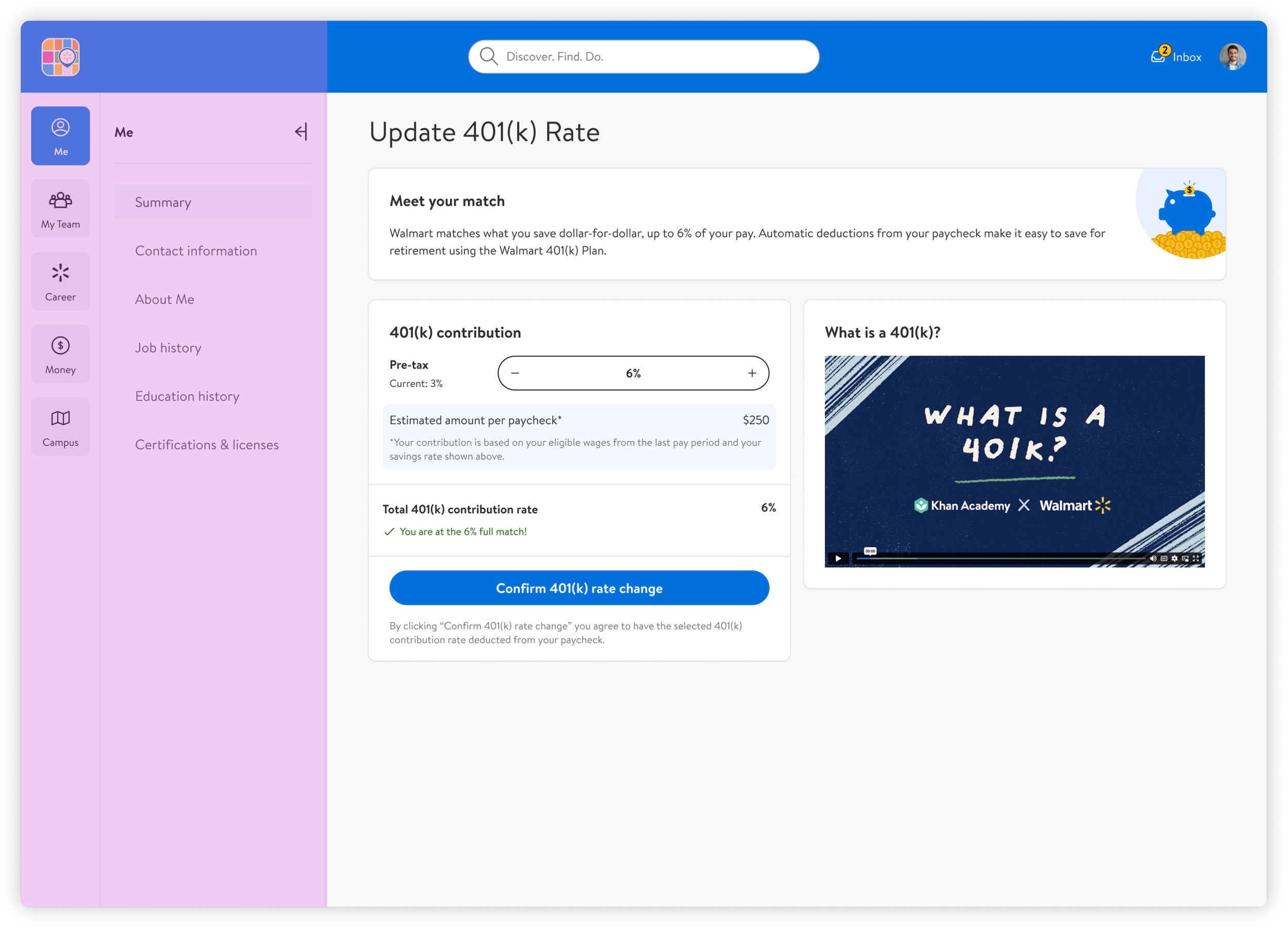Open the Campus map section
1288x928 pixels.
point(60,427)
